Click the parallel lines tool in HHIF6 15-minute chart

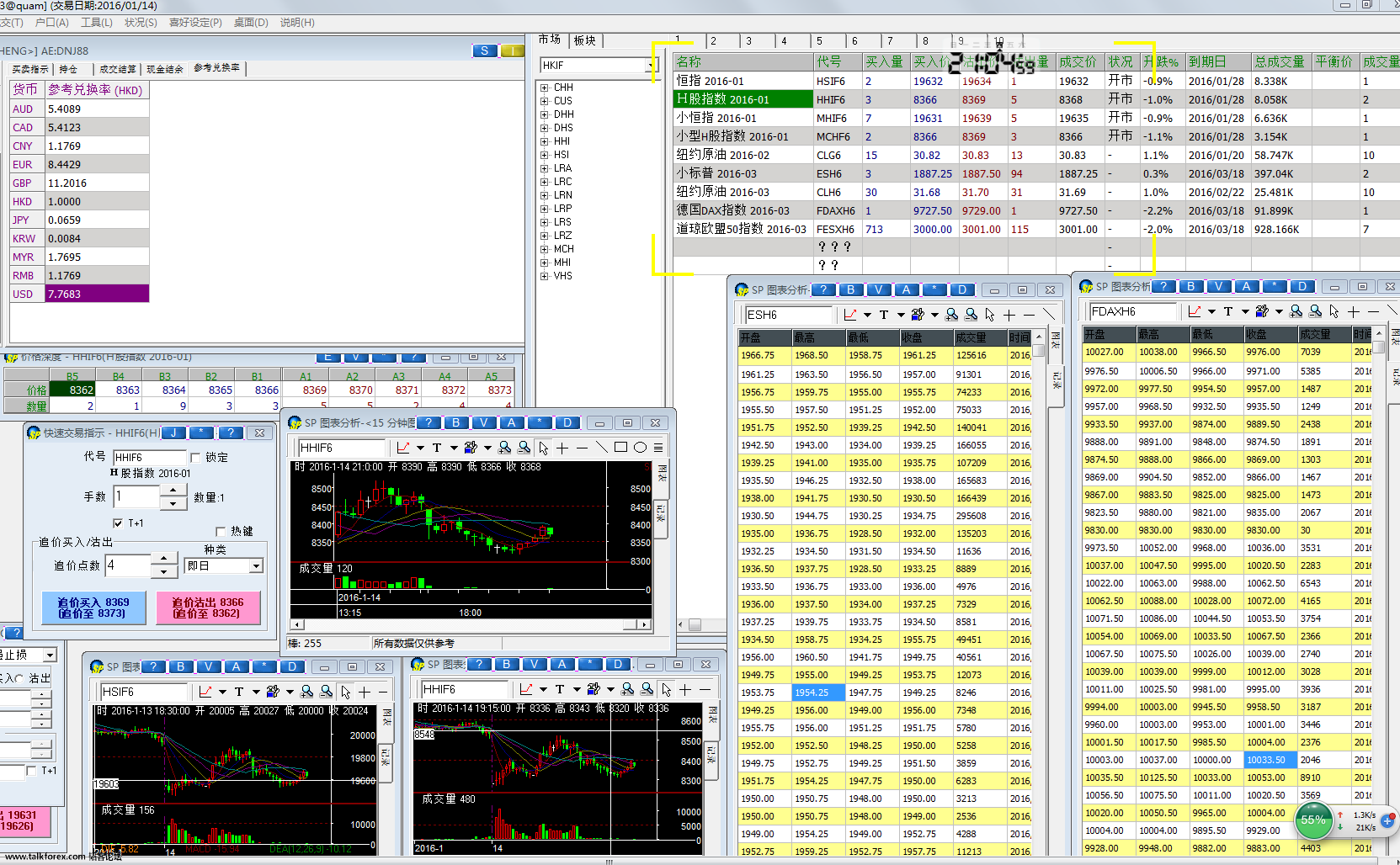pyautogui.click(x=658, y=448)
